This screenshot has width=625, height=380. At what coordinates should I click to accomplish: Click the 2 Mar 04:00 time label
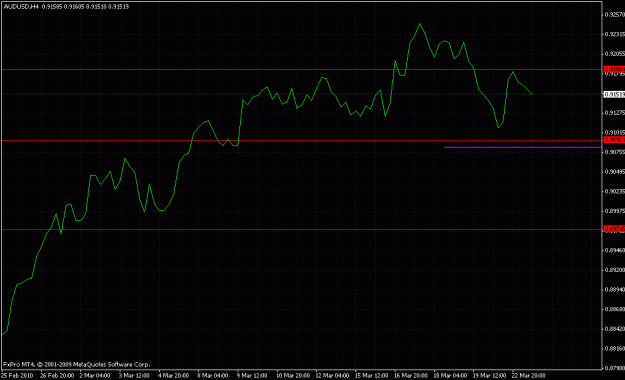(95, 376)
